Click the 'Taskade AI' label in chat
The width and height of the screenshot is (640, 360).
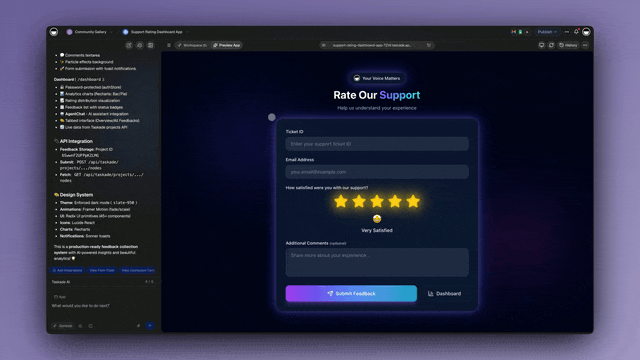pos(61,282)
